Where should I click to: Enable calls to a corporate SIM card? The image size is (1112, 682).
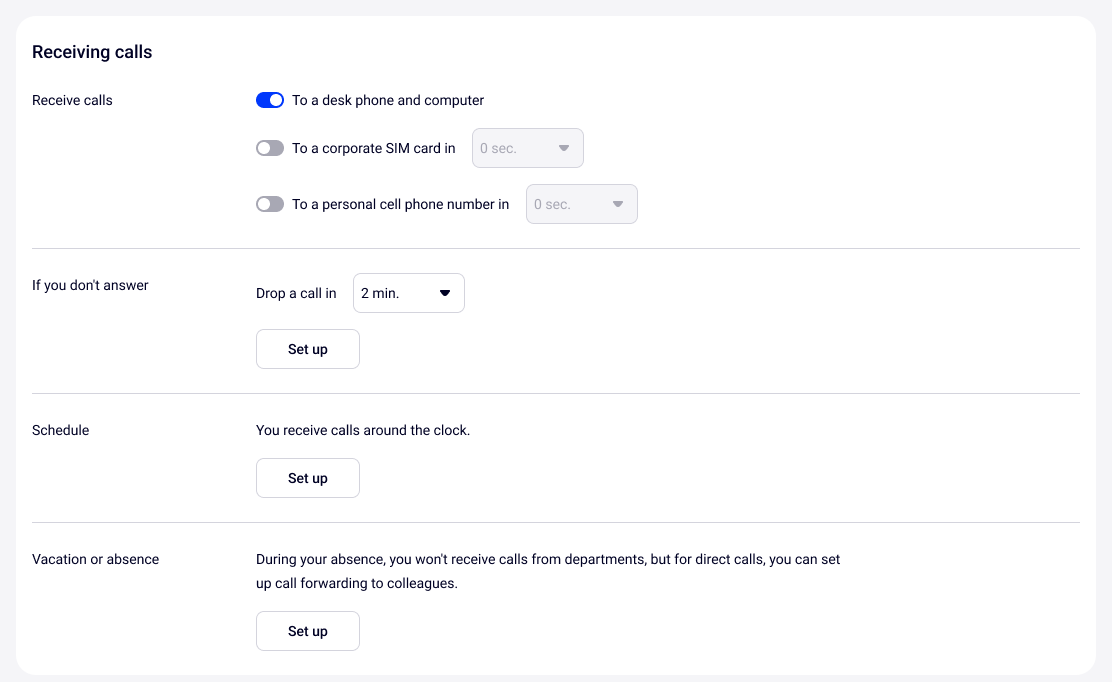tap(270, 148)
